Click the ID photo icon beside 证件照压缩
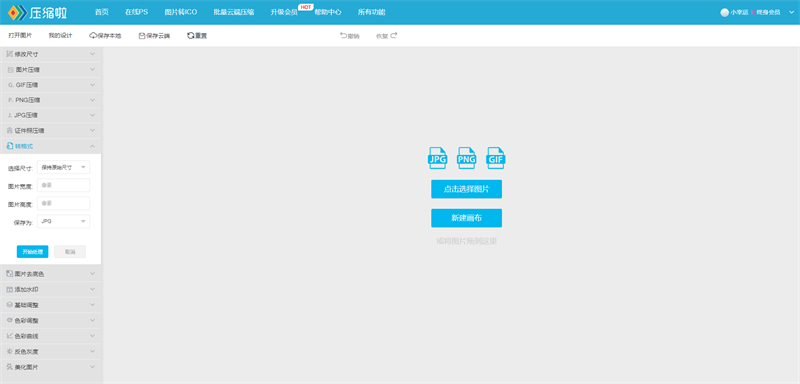800x384 pixels. click(x=10, y=131)
